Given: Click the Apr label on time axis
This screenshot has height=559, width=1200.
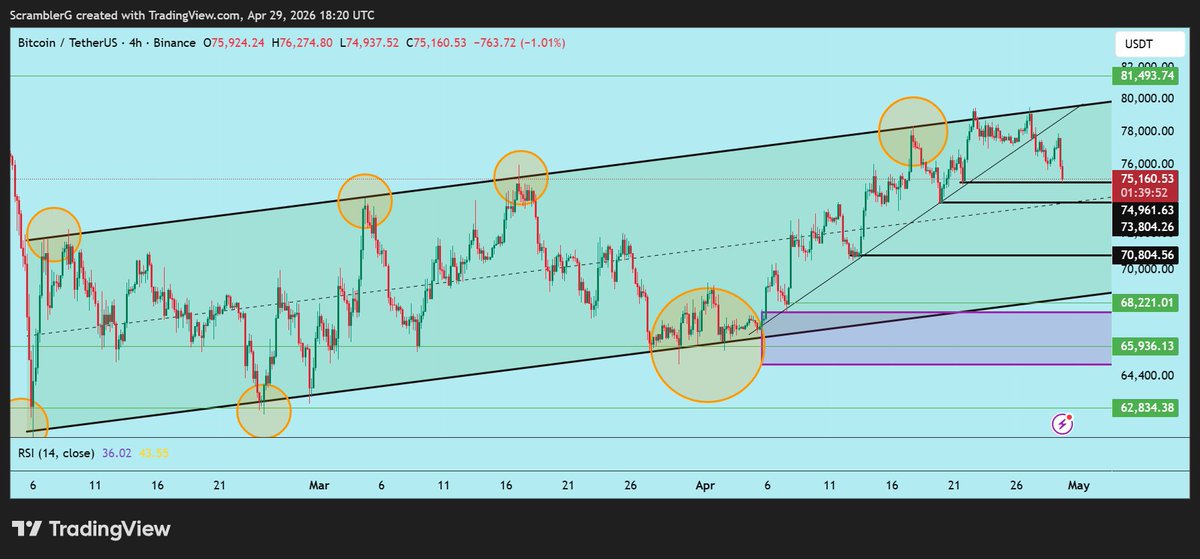Looking at the screenshot, I should 705,485.
